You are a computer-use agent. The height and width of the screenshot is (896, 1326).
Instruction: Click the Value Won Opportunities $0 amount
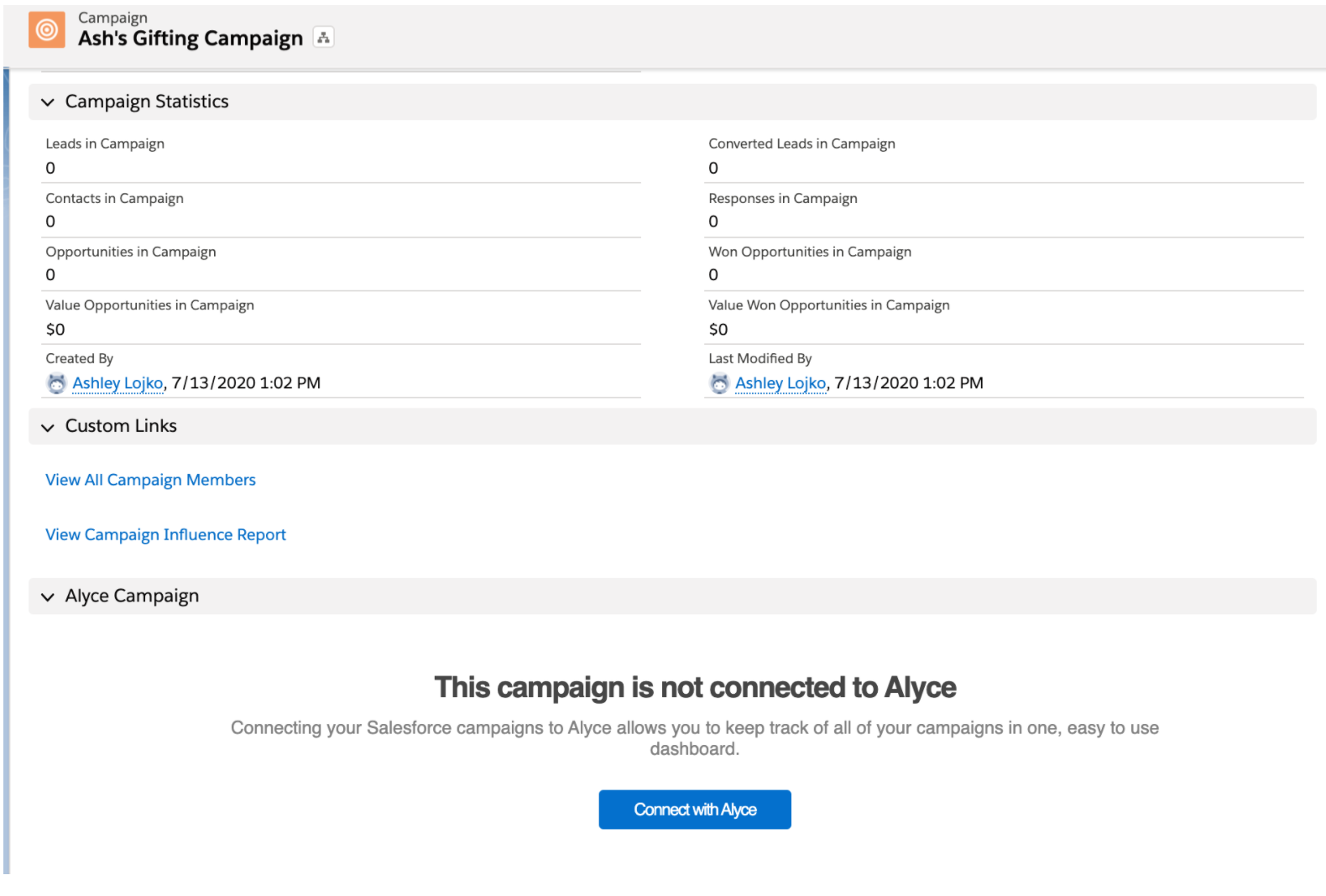pos(718,330)
